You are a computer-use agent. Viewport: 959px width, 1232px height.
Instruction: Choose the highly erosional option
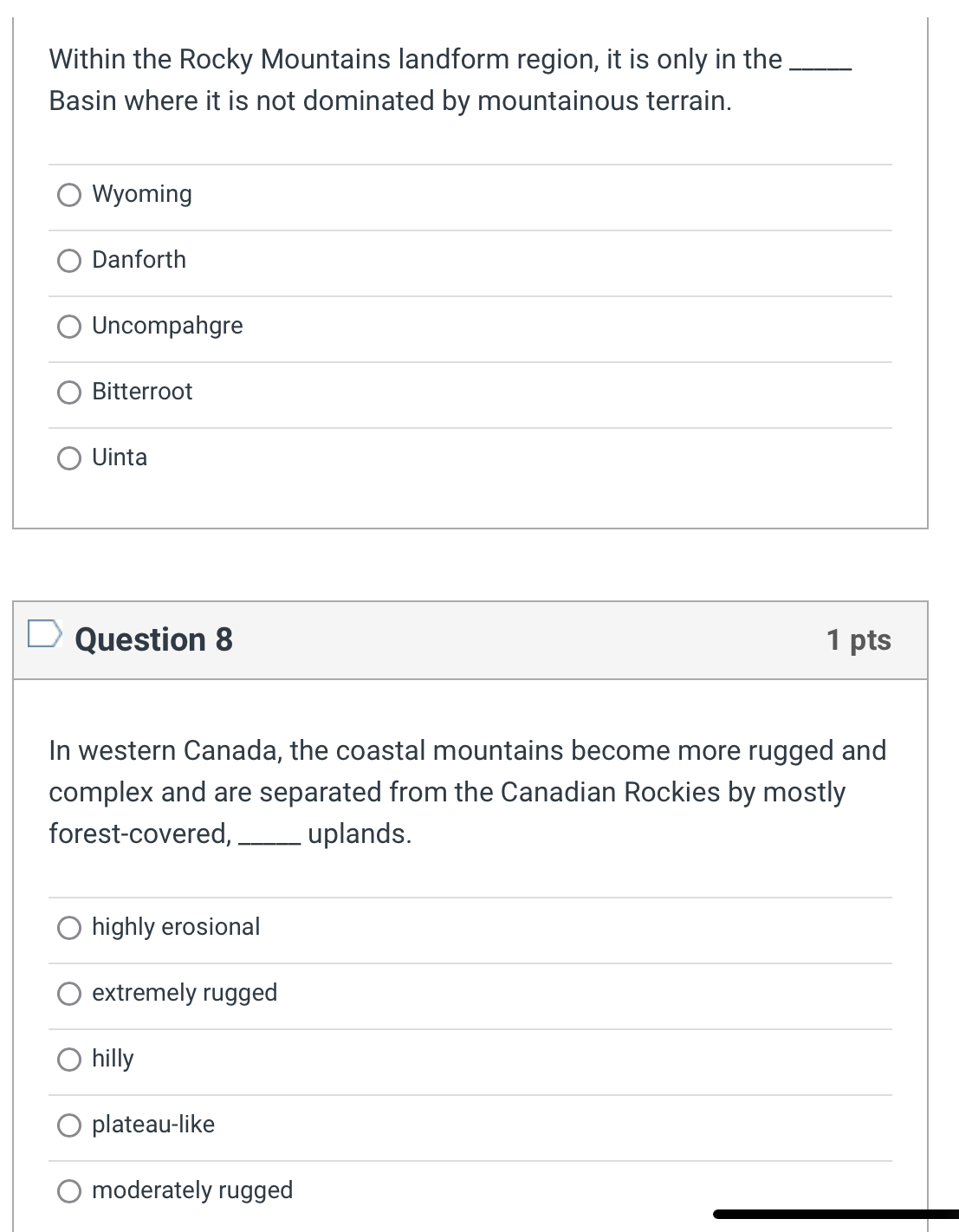click(69, 928)
